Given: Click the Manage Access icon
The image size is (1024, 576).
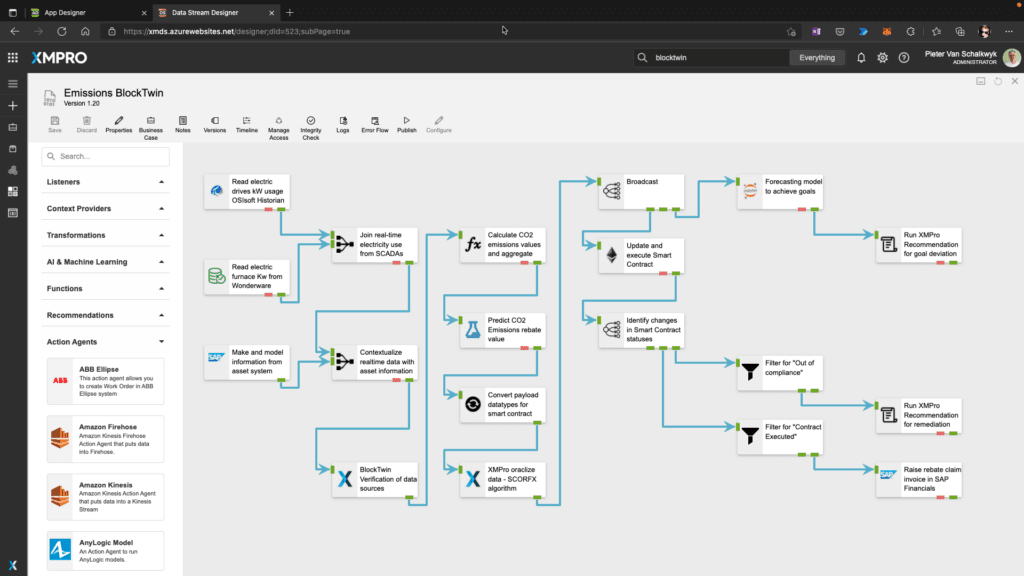Looking at the screenshot, I should click(x=278, y=125).
